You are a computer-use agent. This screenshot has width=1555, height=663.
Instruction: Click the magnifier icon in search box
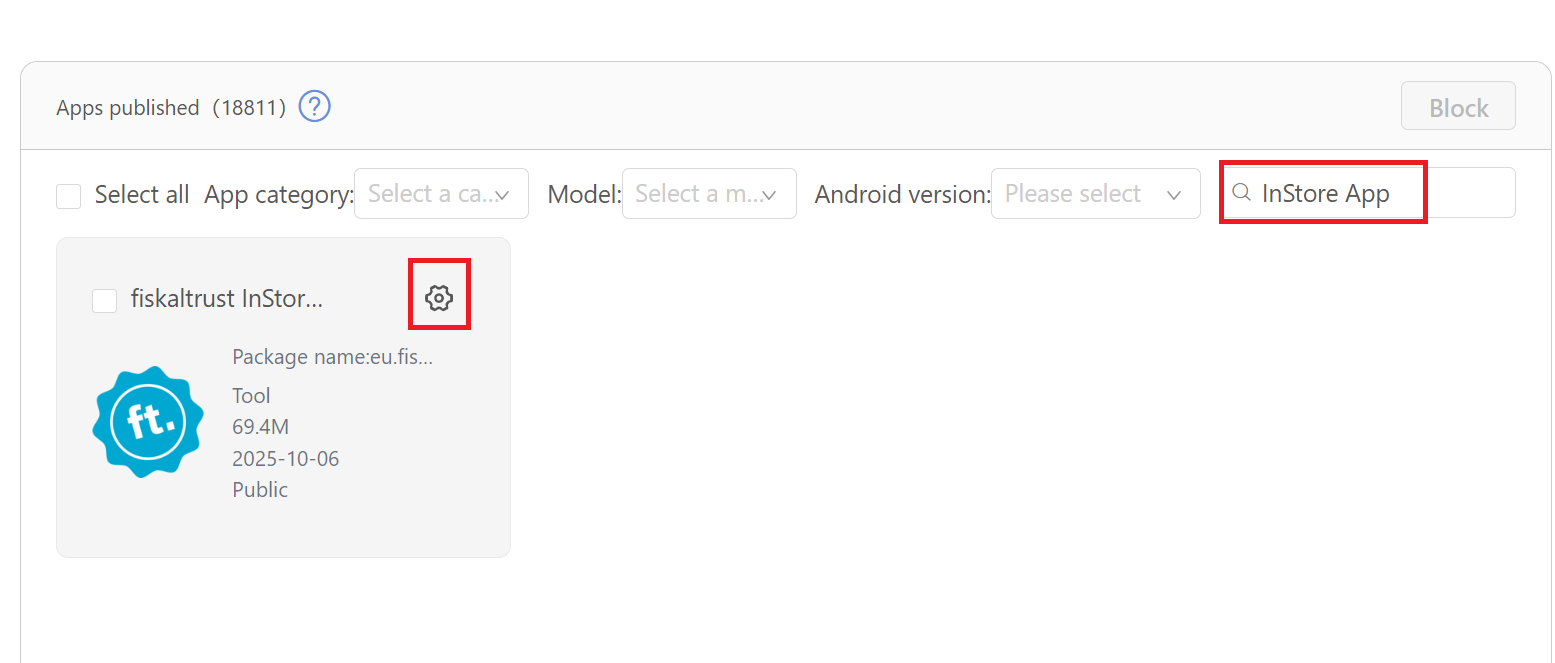click(x=1241, y=193)
